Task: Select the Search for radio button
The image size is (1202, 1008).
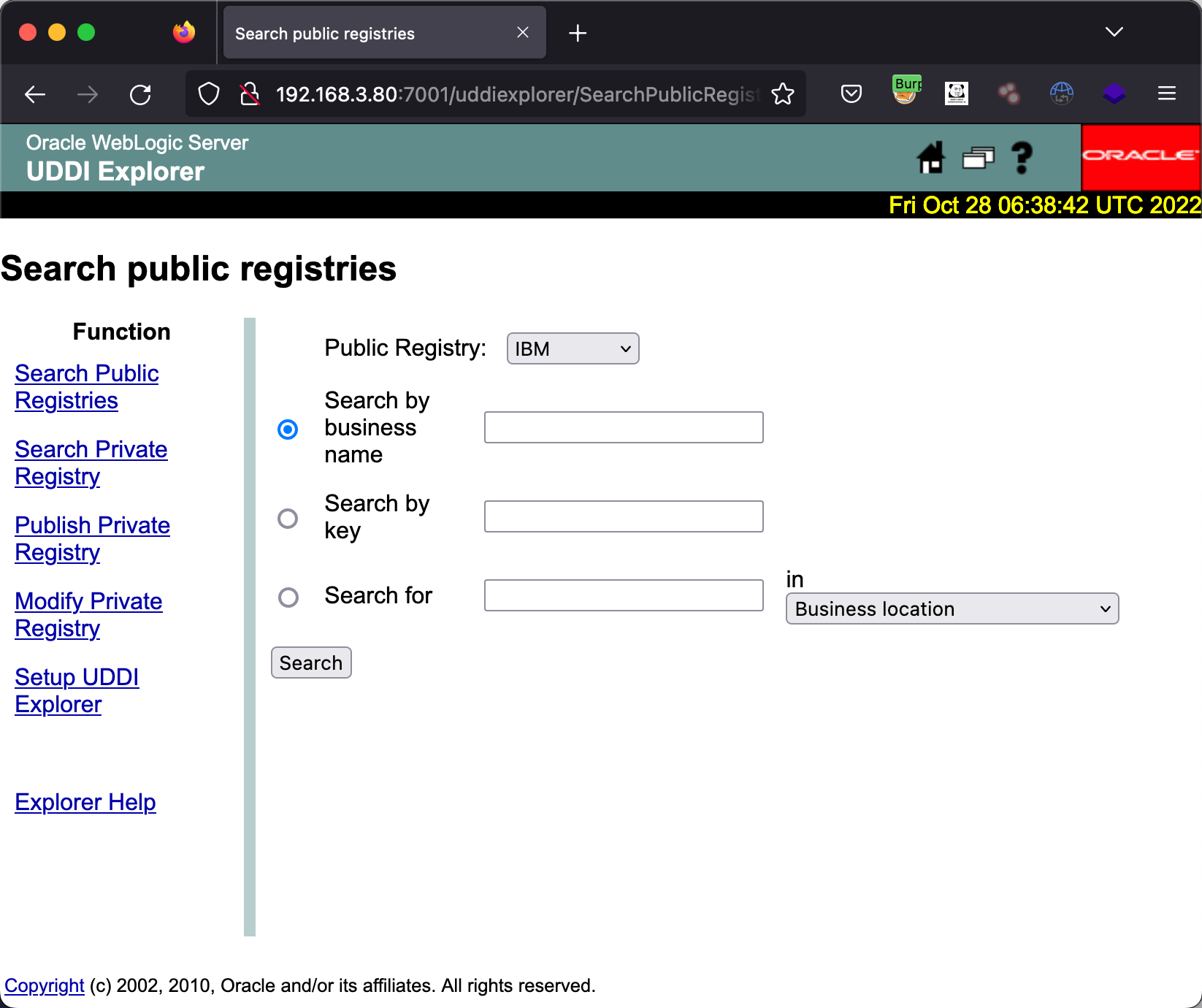Action: [288, 597]
